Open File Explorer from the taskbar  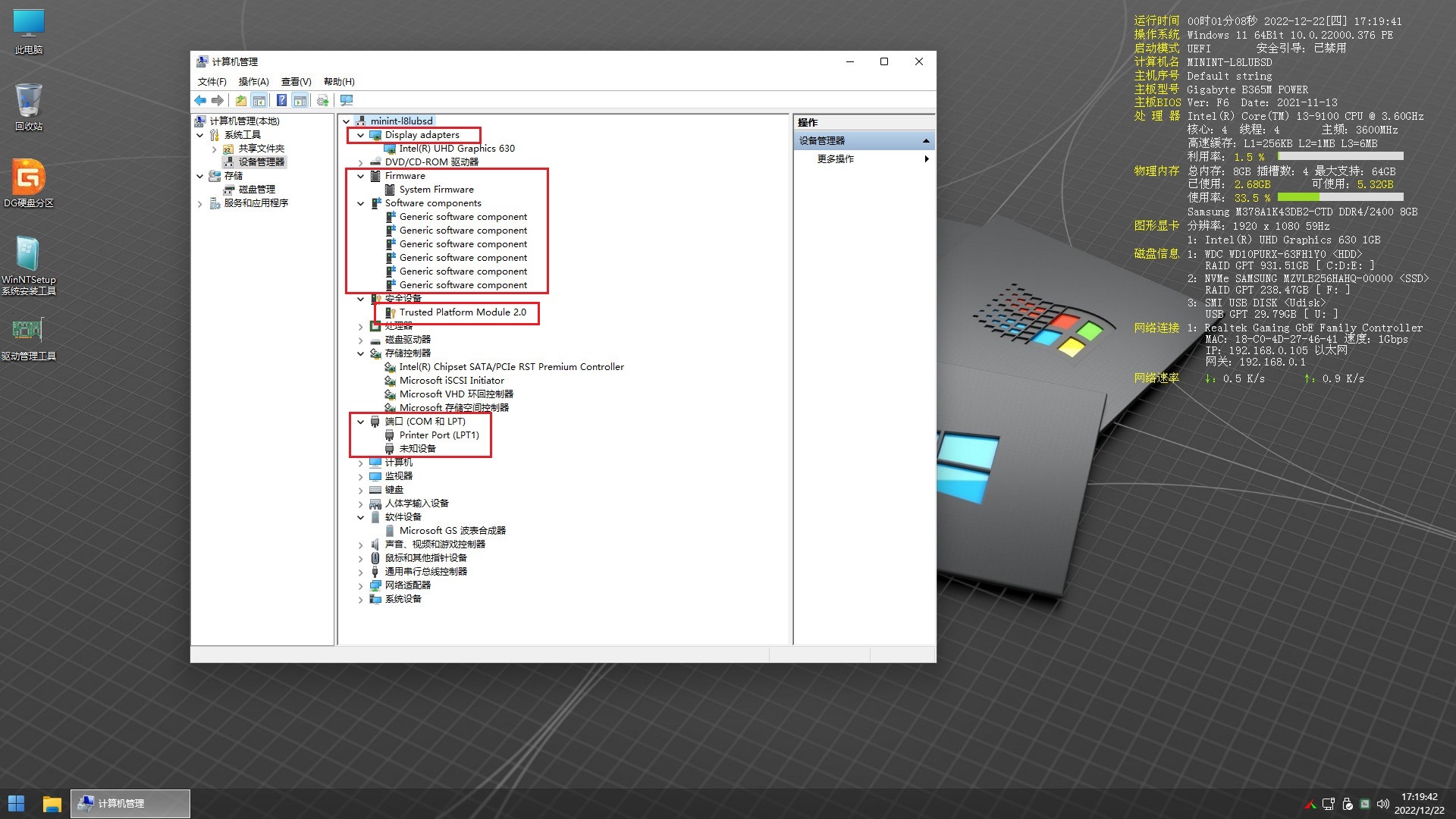pyautogui.click(x=52, y=804)
